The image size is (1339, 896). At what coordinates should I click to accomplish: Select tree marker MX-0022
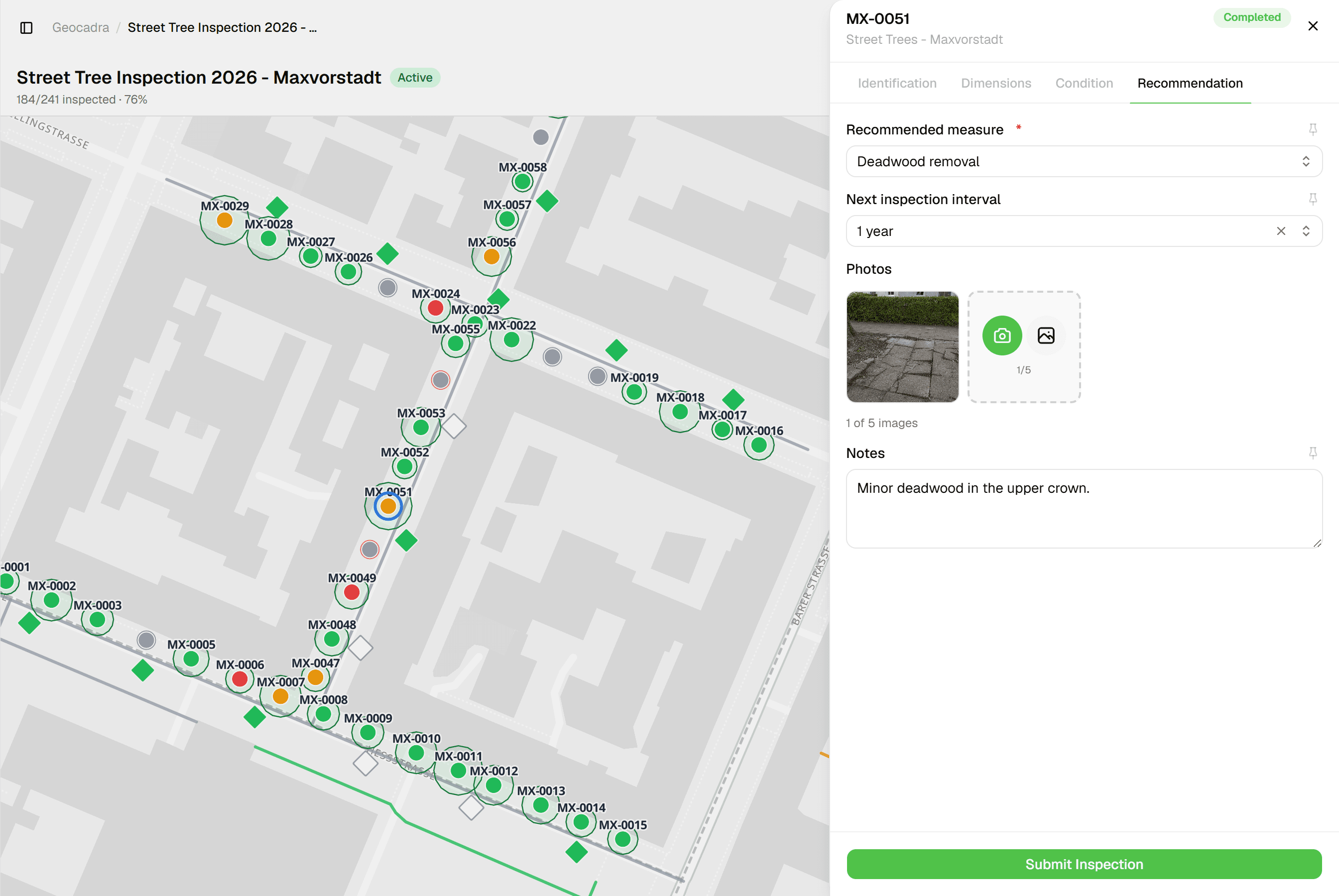tap(511, 339)
